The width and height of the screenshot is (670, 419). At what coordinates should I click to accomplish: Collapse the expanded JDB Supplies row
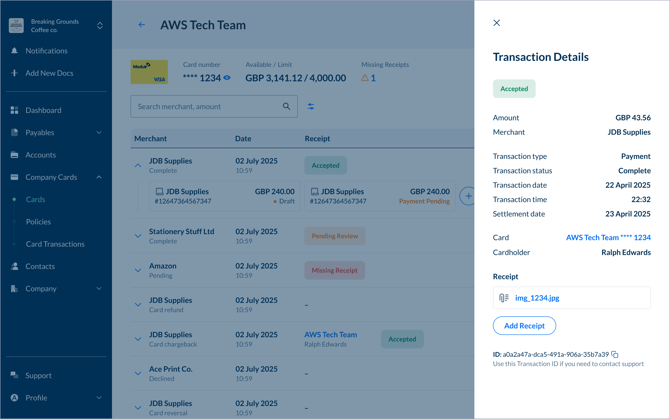[x=138, y=165]
